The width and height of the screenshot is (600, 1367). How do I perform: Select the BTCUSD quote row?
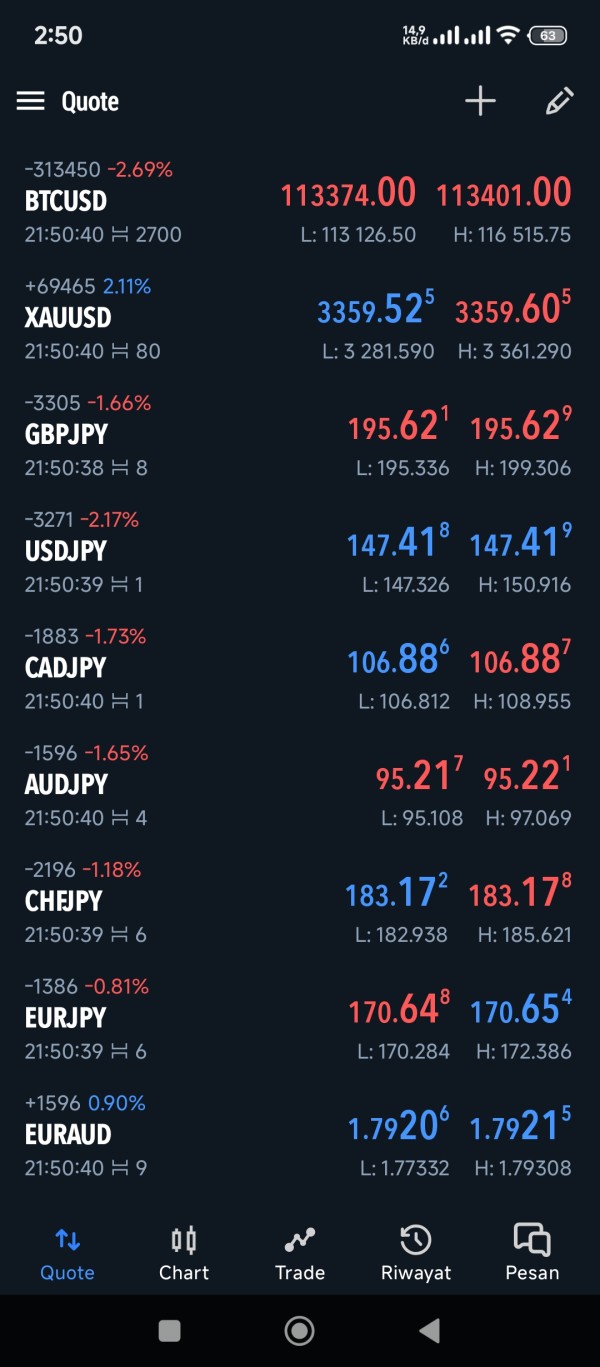tap(66, 201)
